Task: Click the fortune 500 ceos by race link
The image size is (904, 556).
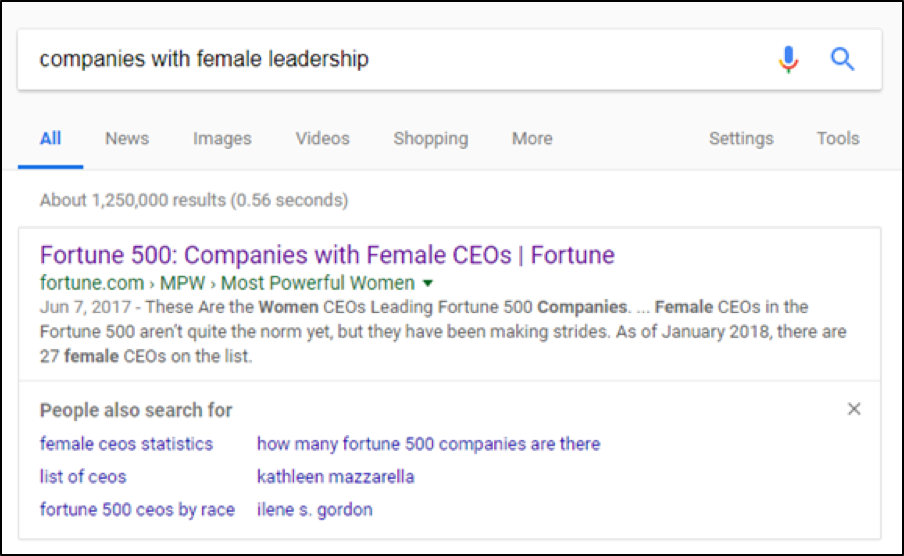Action: (x=137, y=509)
